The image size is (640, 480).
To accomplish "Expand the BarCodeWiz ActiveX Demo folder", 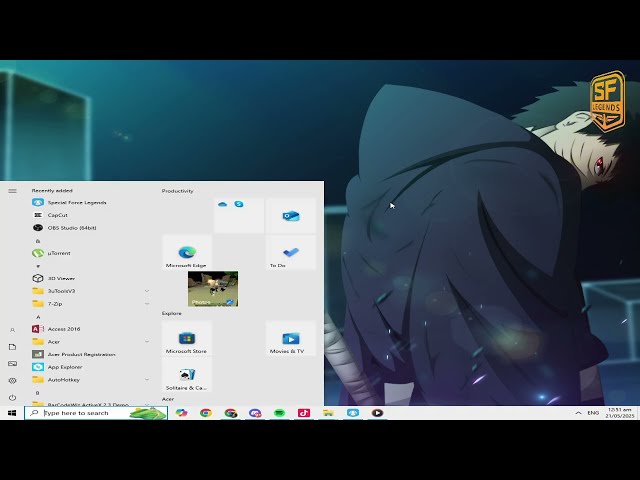I will (147, 404).
